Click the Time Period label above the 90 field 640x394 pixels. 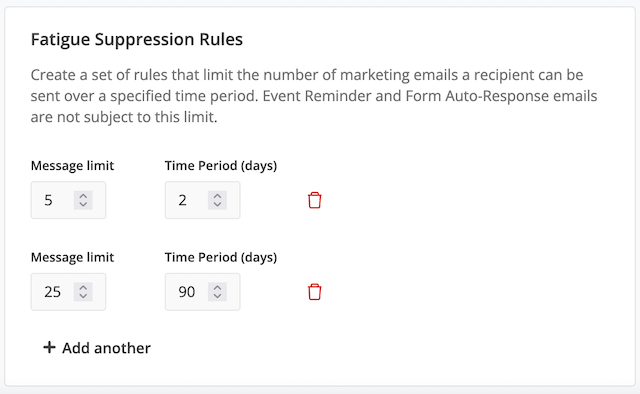(221, 258)
